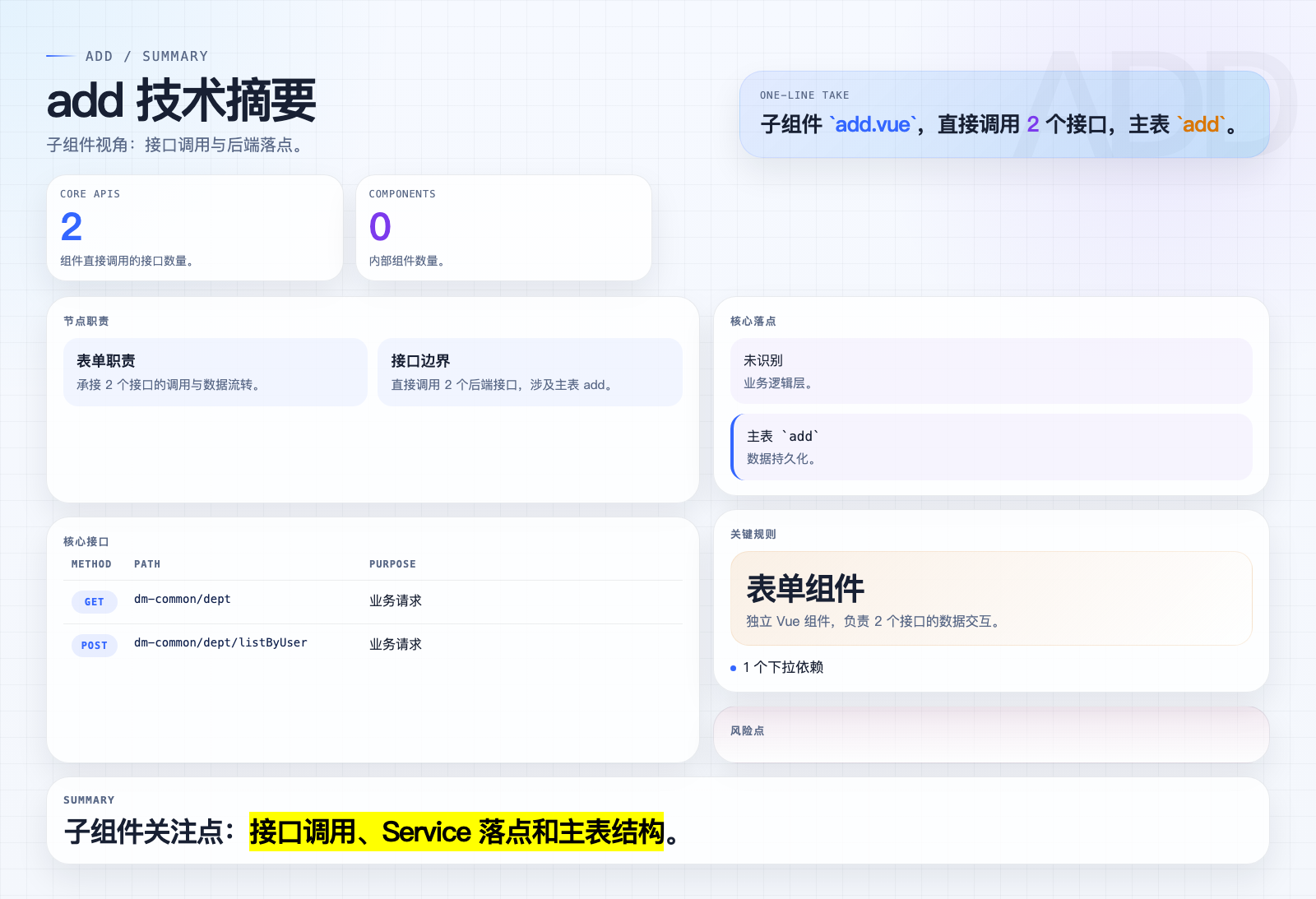
Task: Click the '接口边界' card heading
Action: coord(420,360)
